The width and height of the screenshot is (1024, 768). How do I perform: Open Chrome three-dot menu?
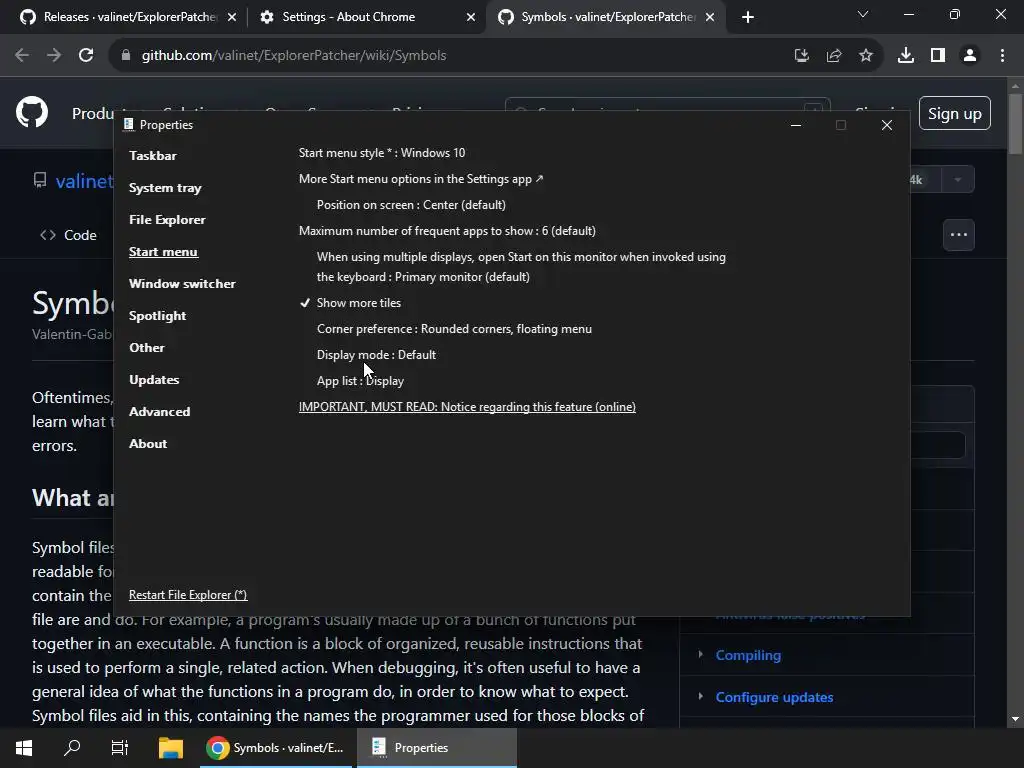pyautogui.click(x=1002, y=56)
